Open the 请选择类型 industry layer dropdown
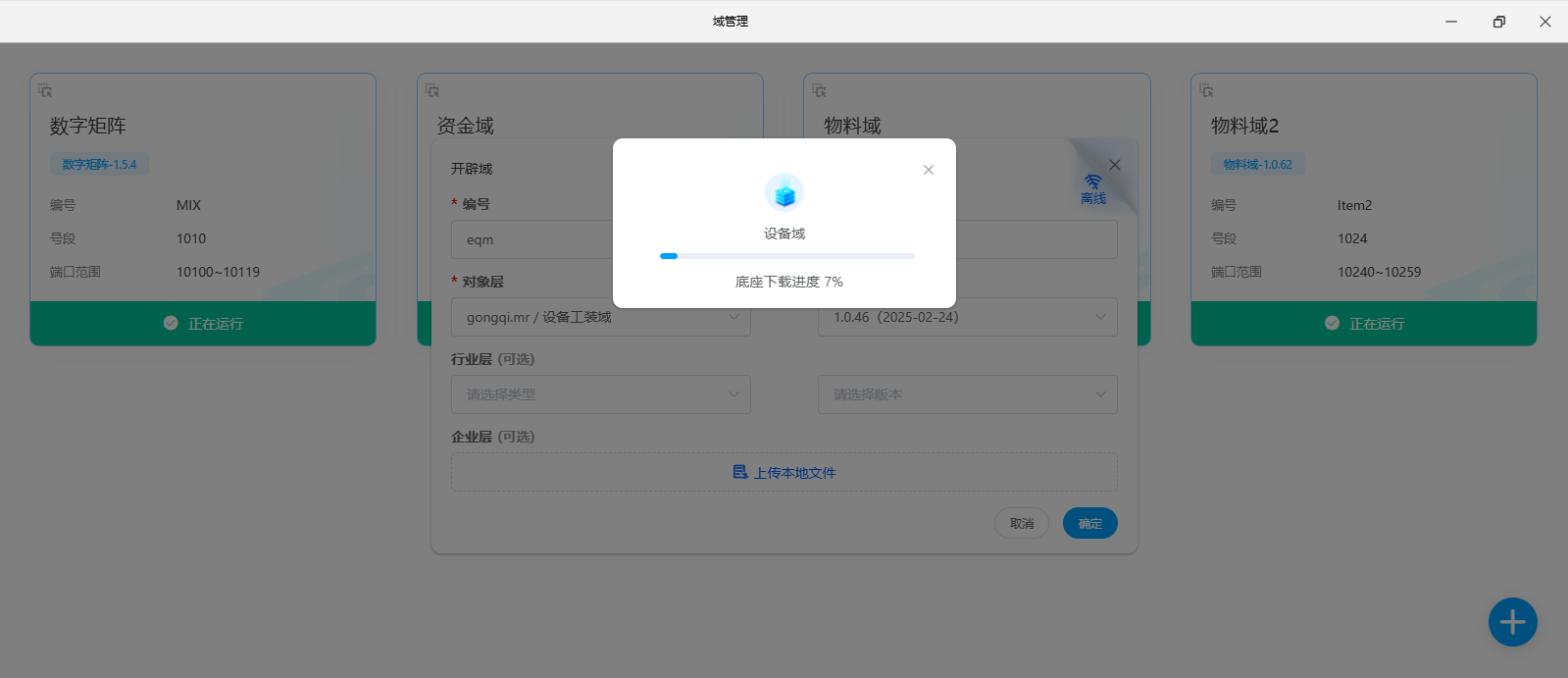Image resolution: width=1568 pixels, height=678 pixels. [600, 394]
